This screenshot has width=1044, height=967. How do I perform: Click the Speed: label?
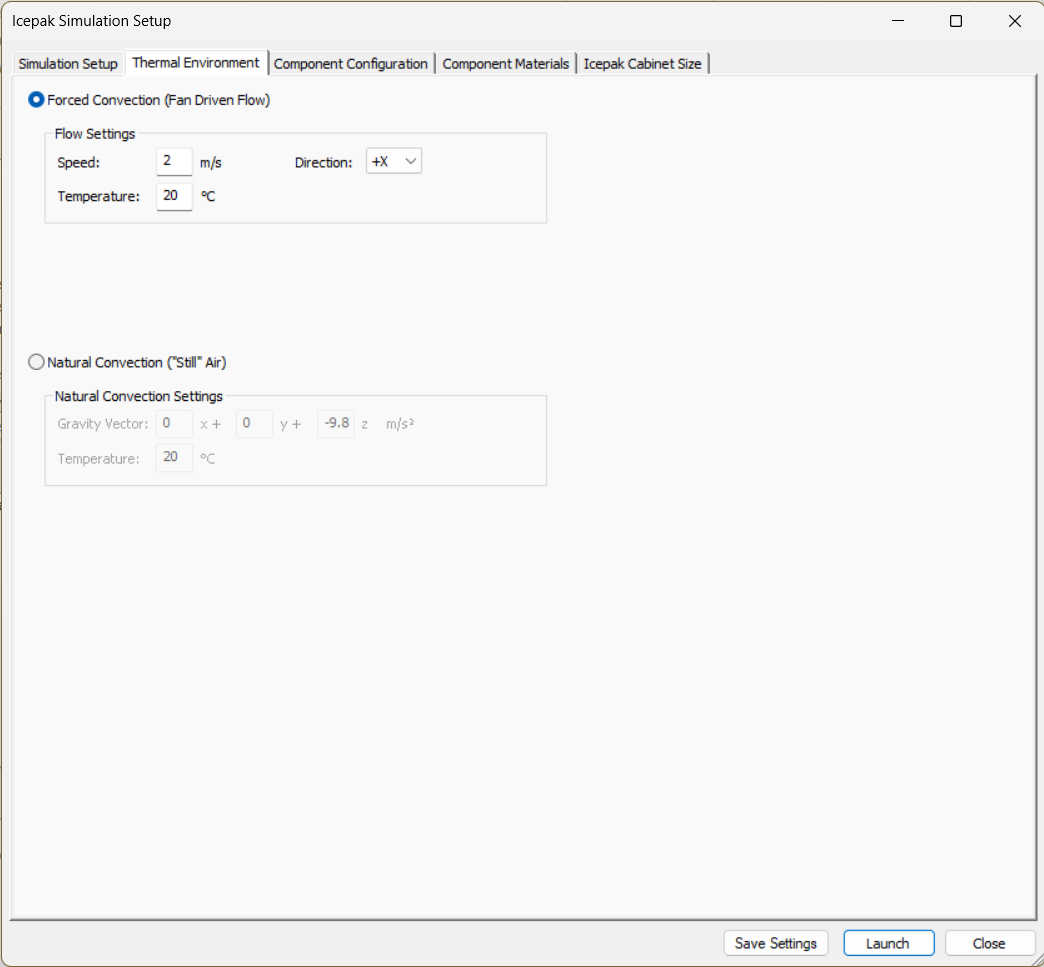pyautogui.click(x=79, y=163)
